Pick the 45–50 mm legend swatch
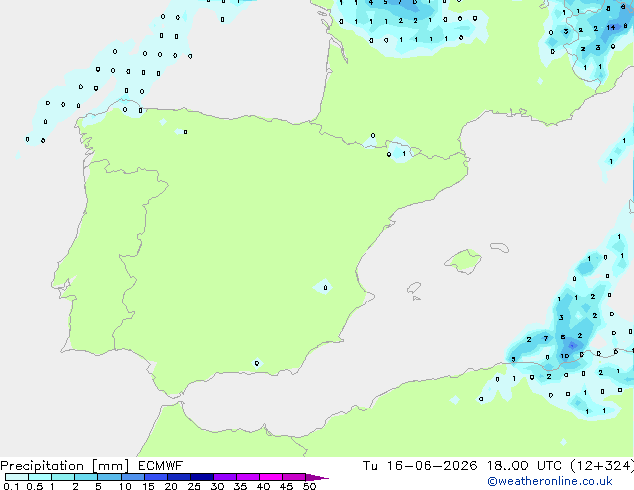Viewport: 634px width, 490px height. (x=294, y=477)
